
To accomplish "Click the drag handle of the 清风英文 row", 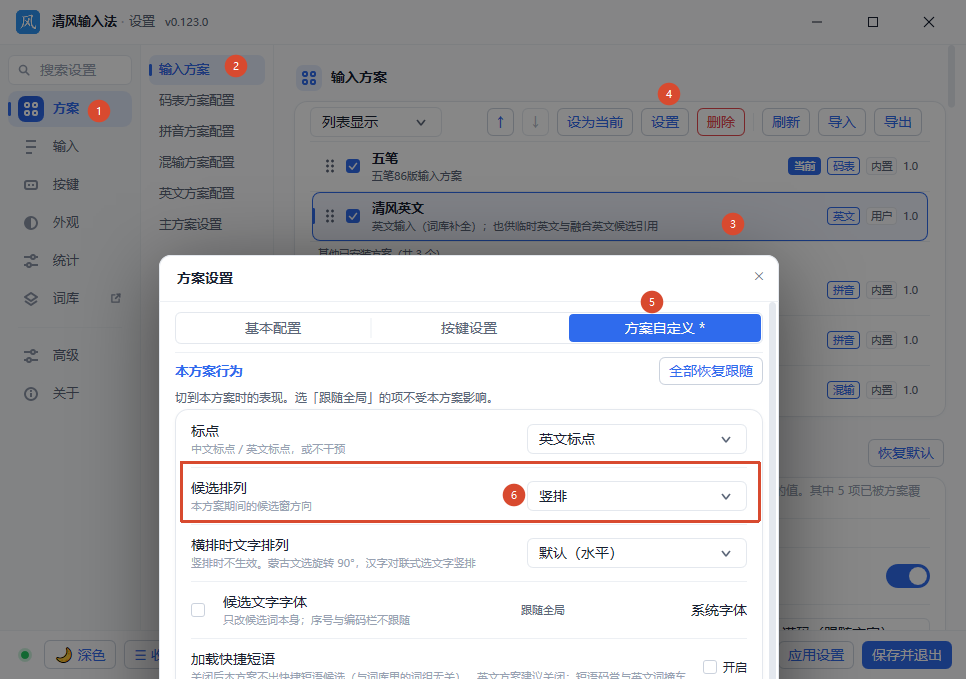I will pyautogui.click(x=330, y=216).
